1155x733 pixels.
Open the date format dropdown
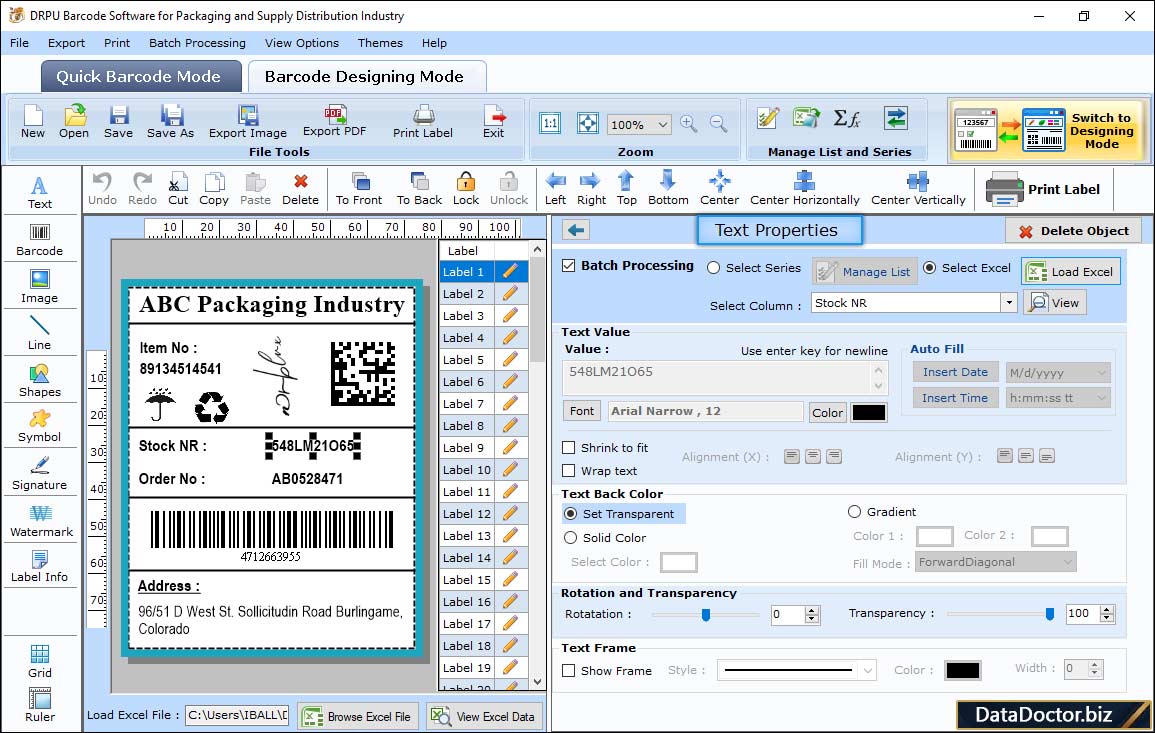1101,373
